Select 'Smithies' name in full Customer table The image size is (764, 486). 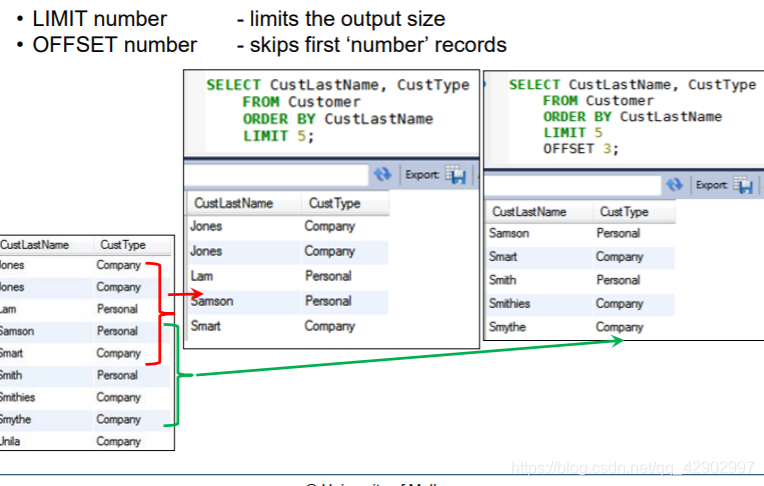[18, 397]
